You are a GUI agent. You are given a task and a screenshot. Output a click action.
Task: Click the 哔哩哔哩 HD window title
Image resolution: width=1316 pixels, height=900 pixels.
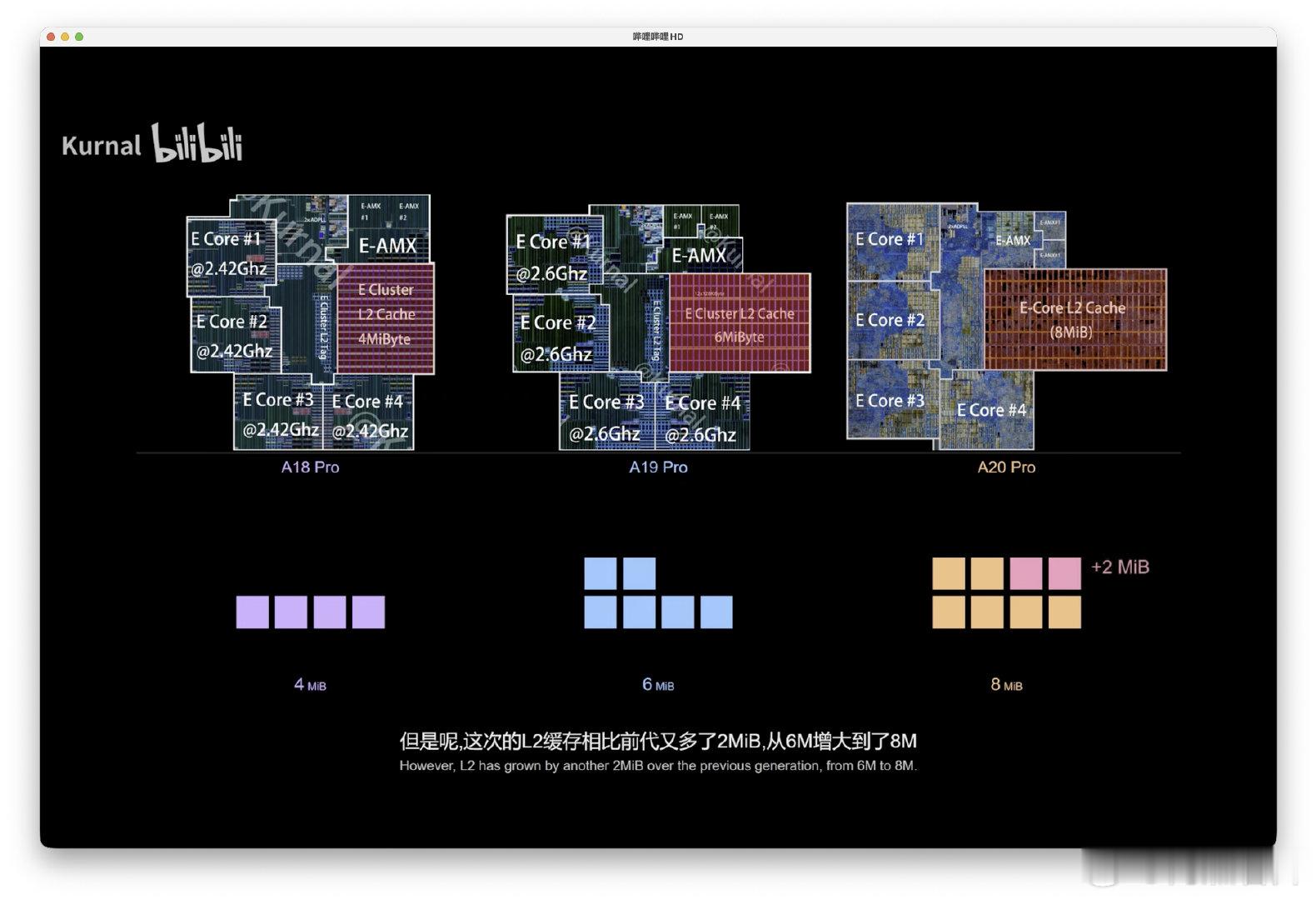click(658, 37)
